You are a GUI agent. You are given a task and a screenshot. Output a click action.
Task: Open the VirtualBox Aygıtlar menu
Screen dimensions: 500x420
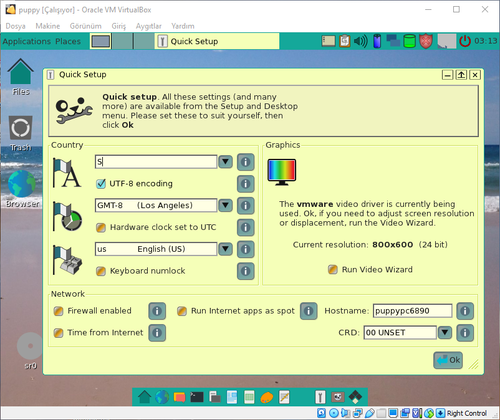(148, 26)
